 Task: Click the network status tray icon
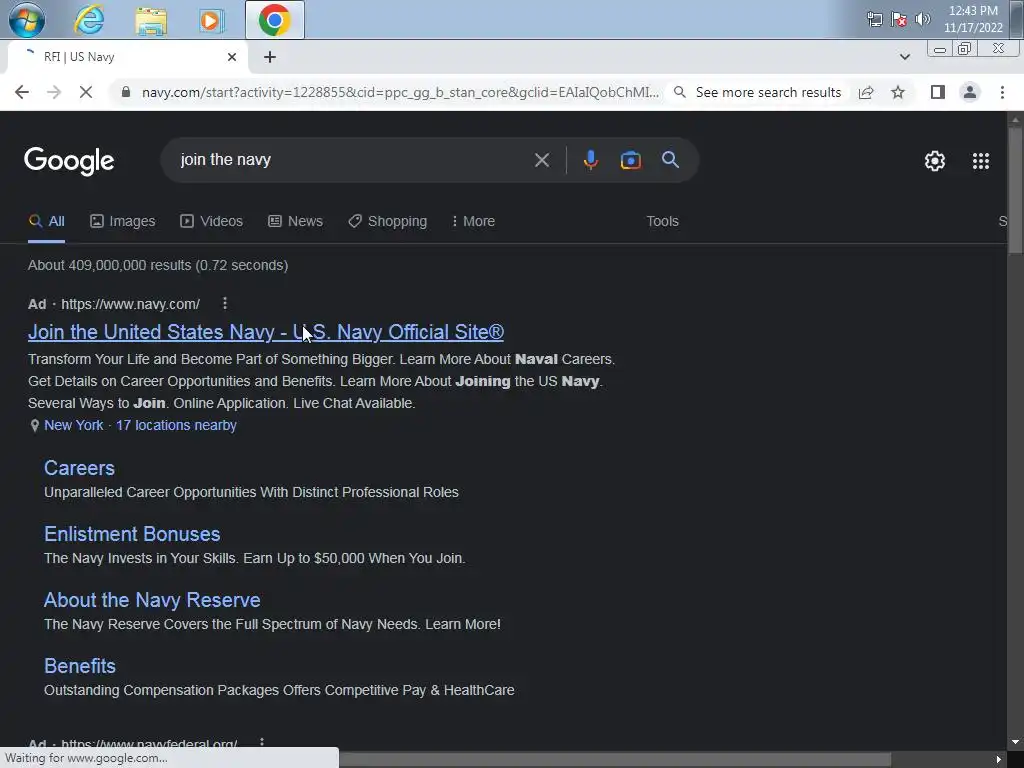click(x=874, y=19)
